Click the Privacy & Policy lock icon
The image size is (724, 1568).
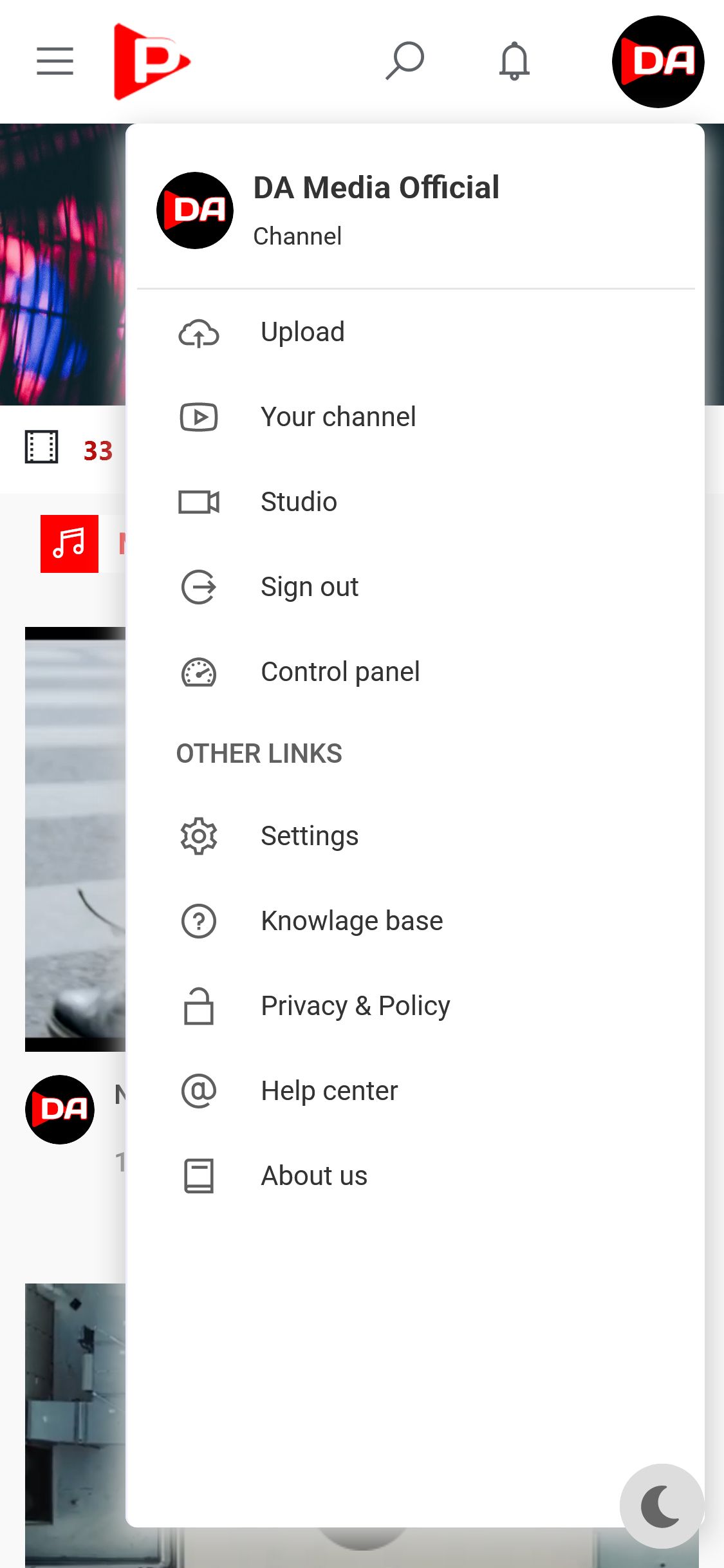[199, 1006]
